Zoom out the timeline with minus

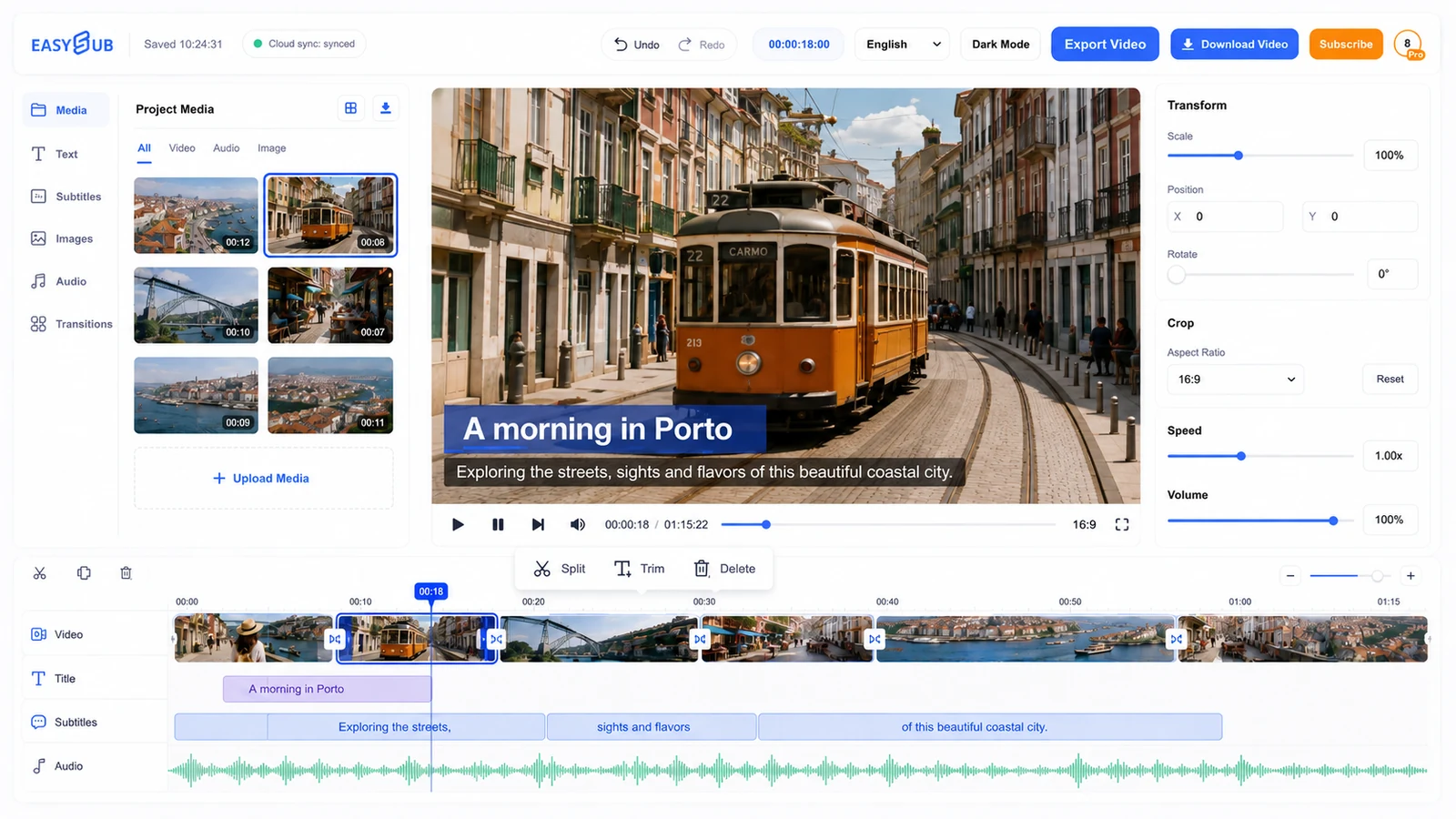1289,576
